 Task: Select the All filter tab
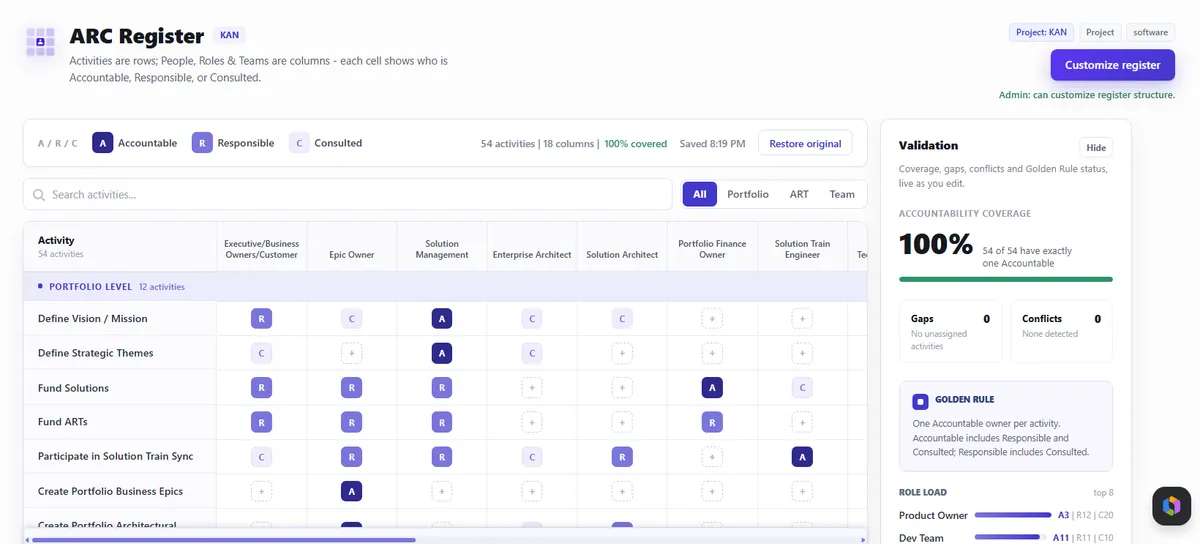700,194
